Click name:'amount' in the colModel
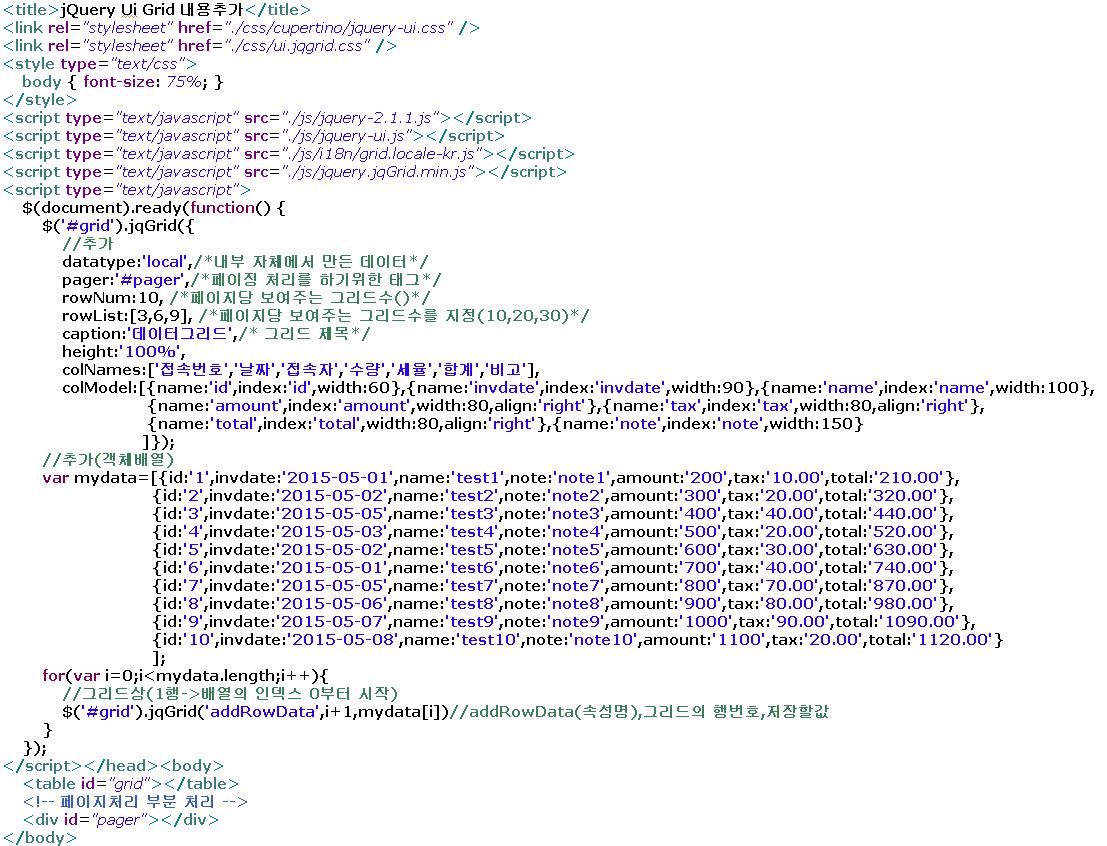This screenshot has width=1107, height=846. tap(220, 406)
